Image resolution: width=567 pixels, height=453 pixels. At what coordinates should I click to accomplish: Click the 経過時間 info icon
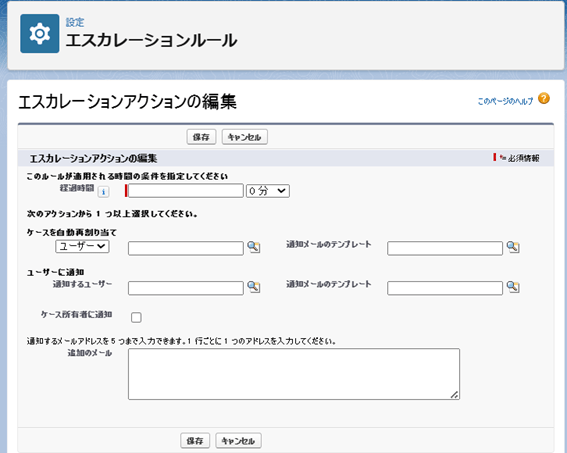tap(103, 192)
